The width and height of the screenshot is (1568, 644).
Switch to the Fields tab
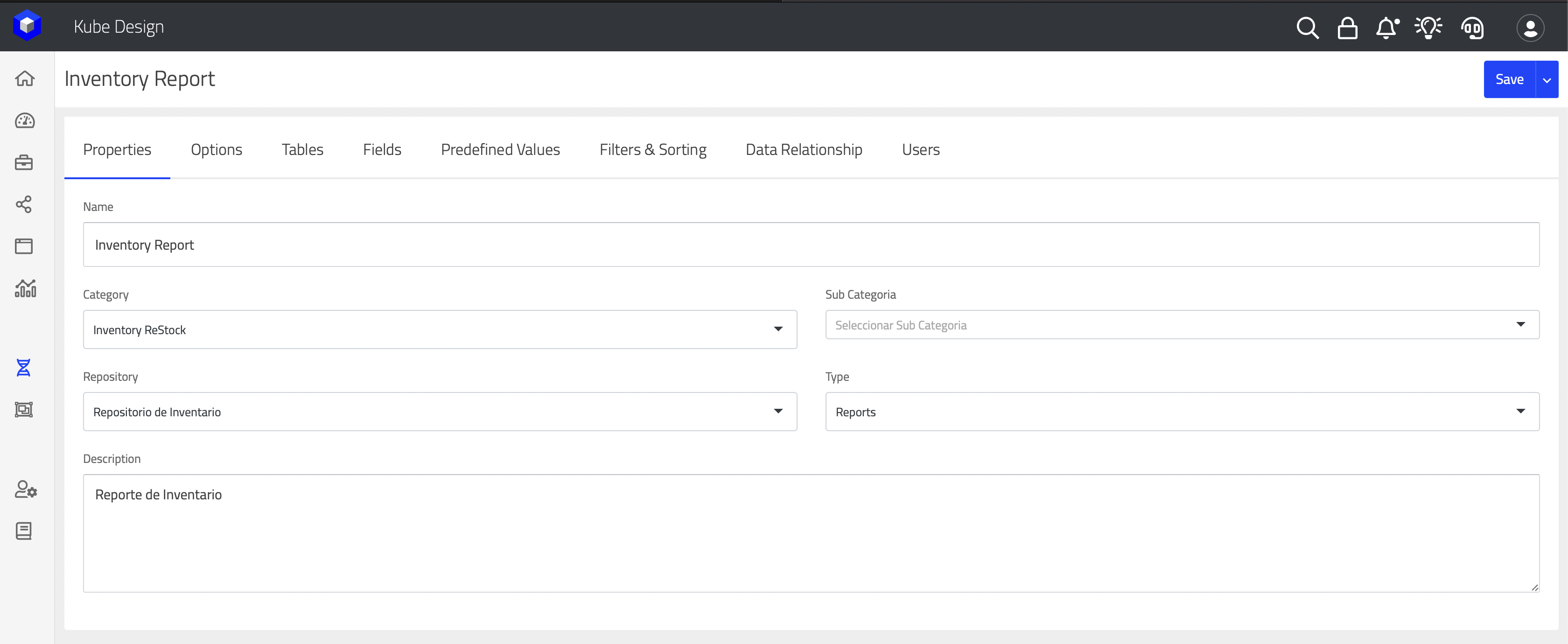(382, 150)
